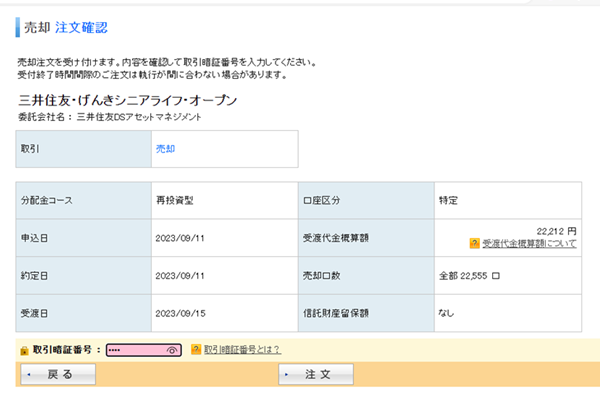Click the 信託財産留保額 label cell
The height and width of the screenshot is (400, 600).
coord(366,313)
